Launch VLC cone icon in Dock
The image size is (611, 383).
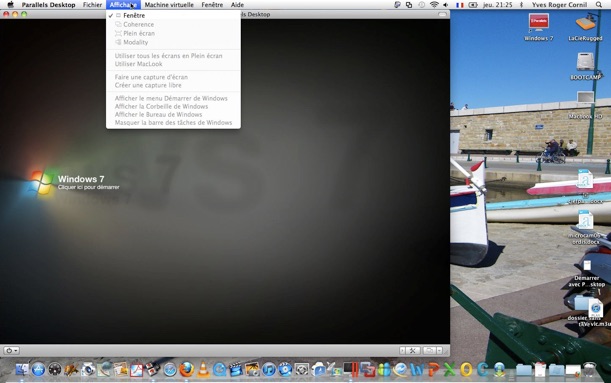pyautogui.click(x=203, y=369)
